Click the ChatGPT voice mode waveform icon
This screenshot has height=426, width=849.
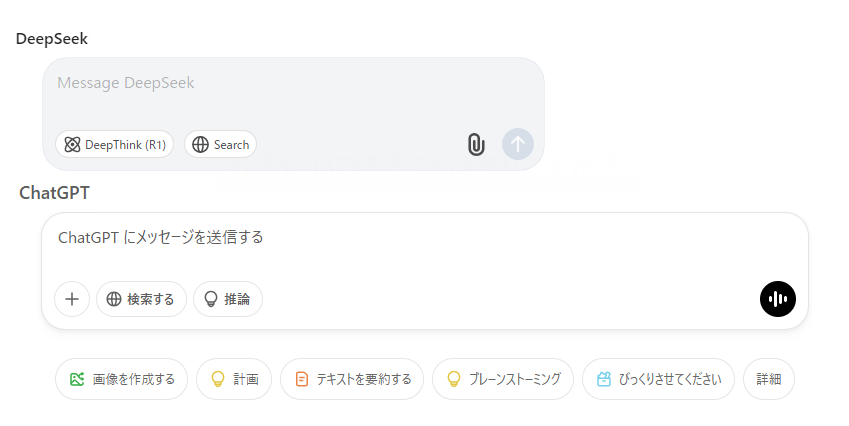[778, 299]
